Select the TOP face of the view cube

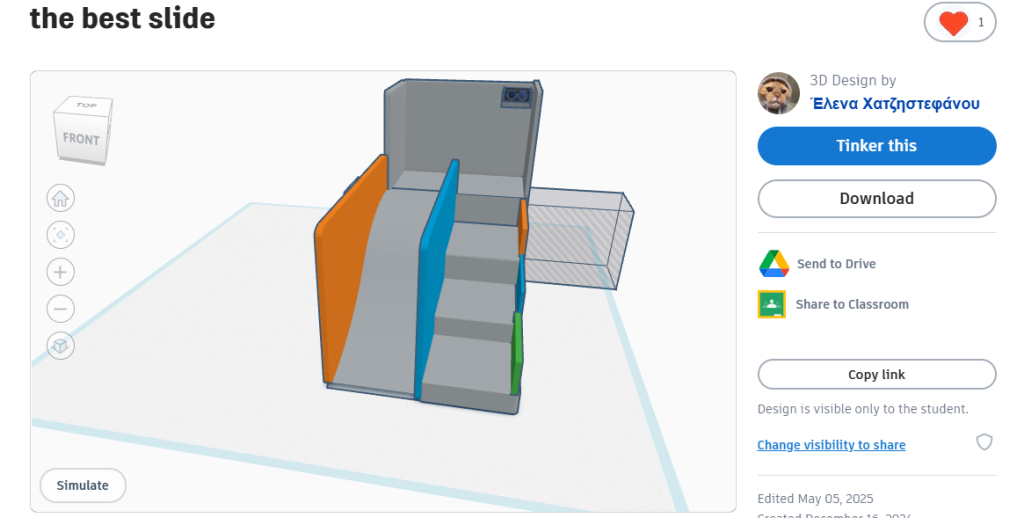click(87, 105)
